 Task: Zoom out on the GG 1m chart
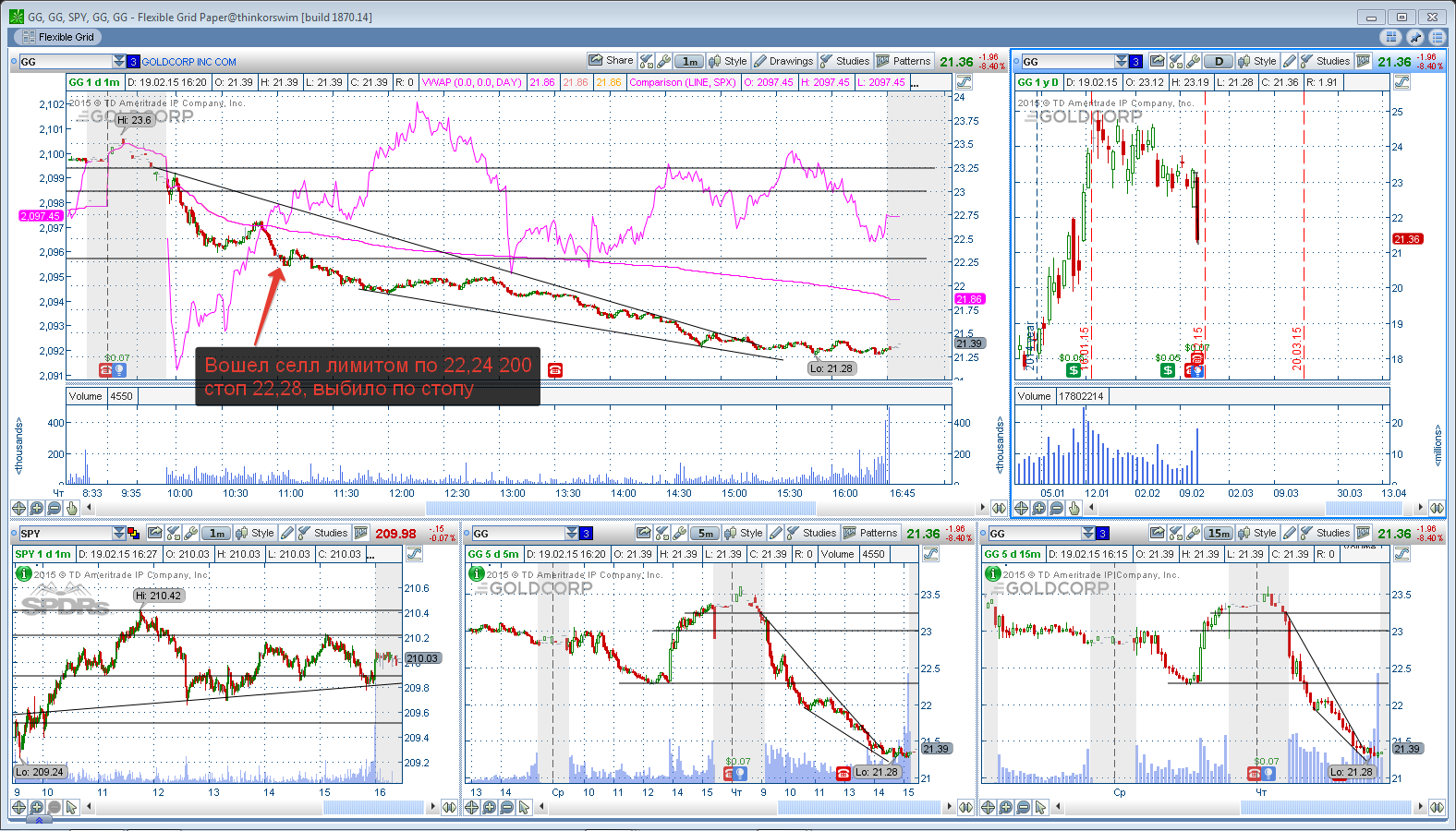(x=54, y=508)
